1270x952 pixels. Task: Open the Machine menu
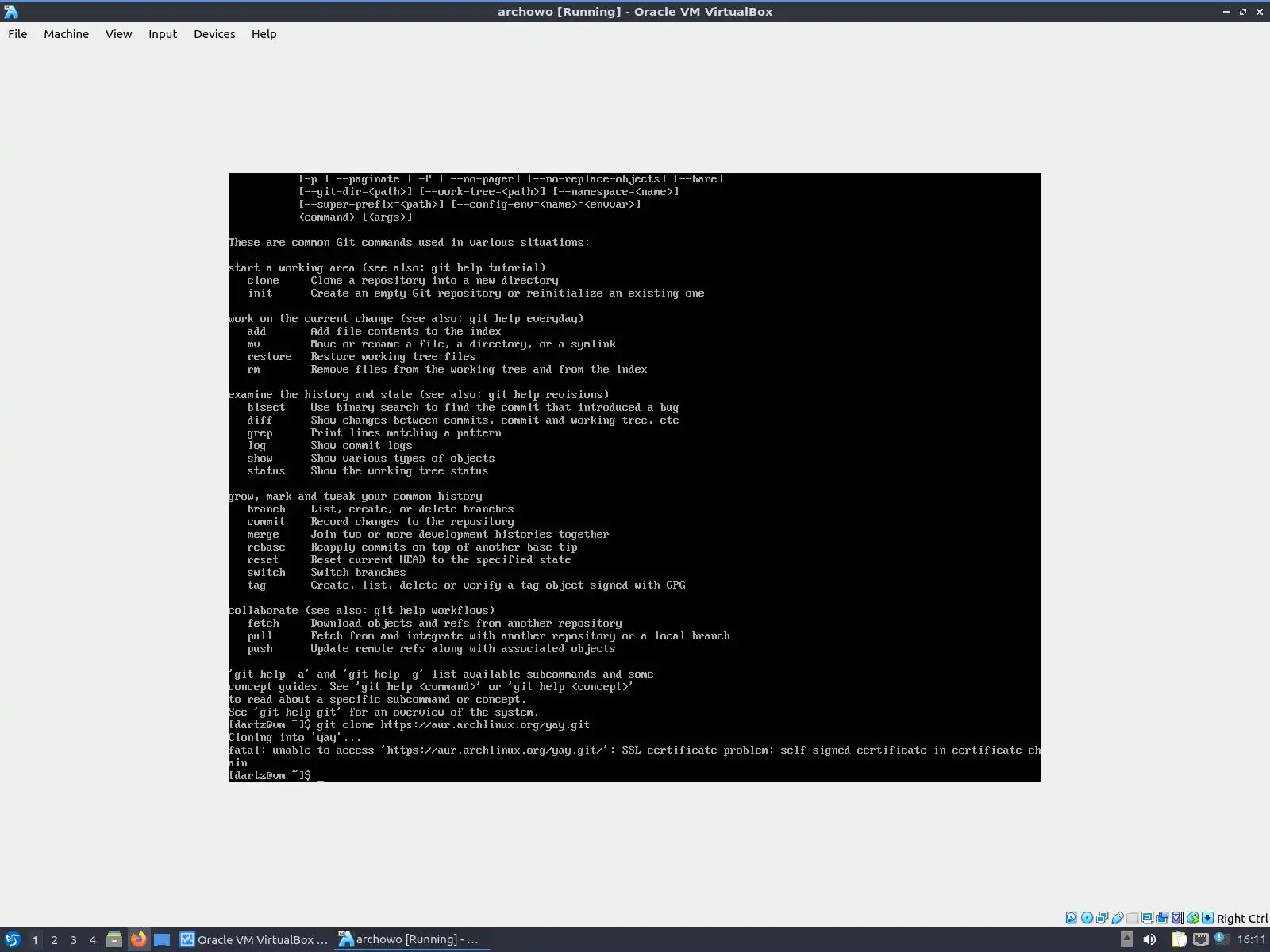[x=66, y=34]
